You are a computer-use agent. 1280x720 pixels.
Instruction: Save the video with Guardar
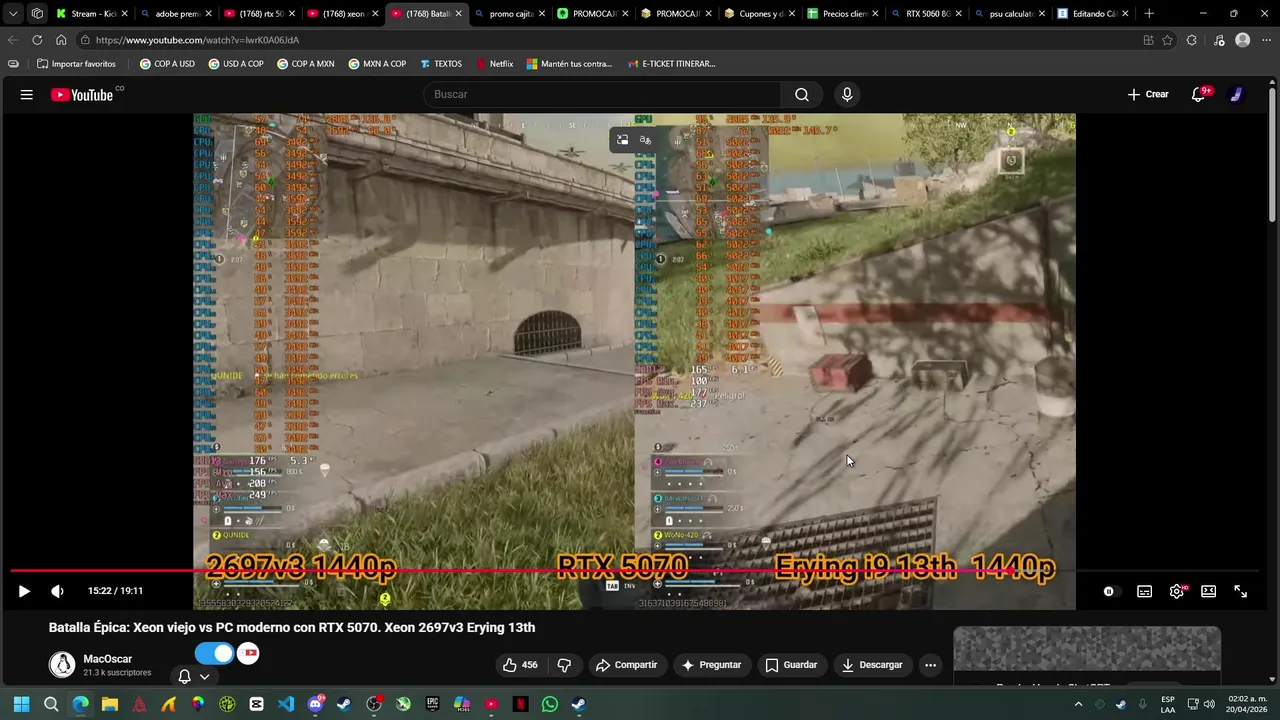coord(791,665)
